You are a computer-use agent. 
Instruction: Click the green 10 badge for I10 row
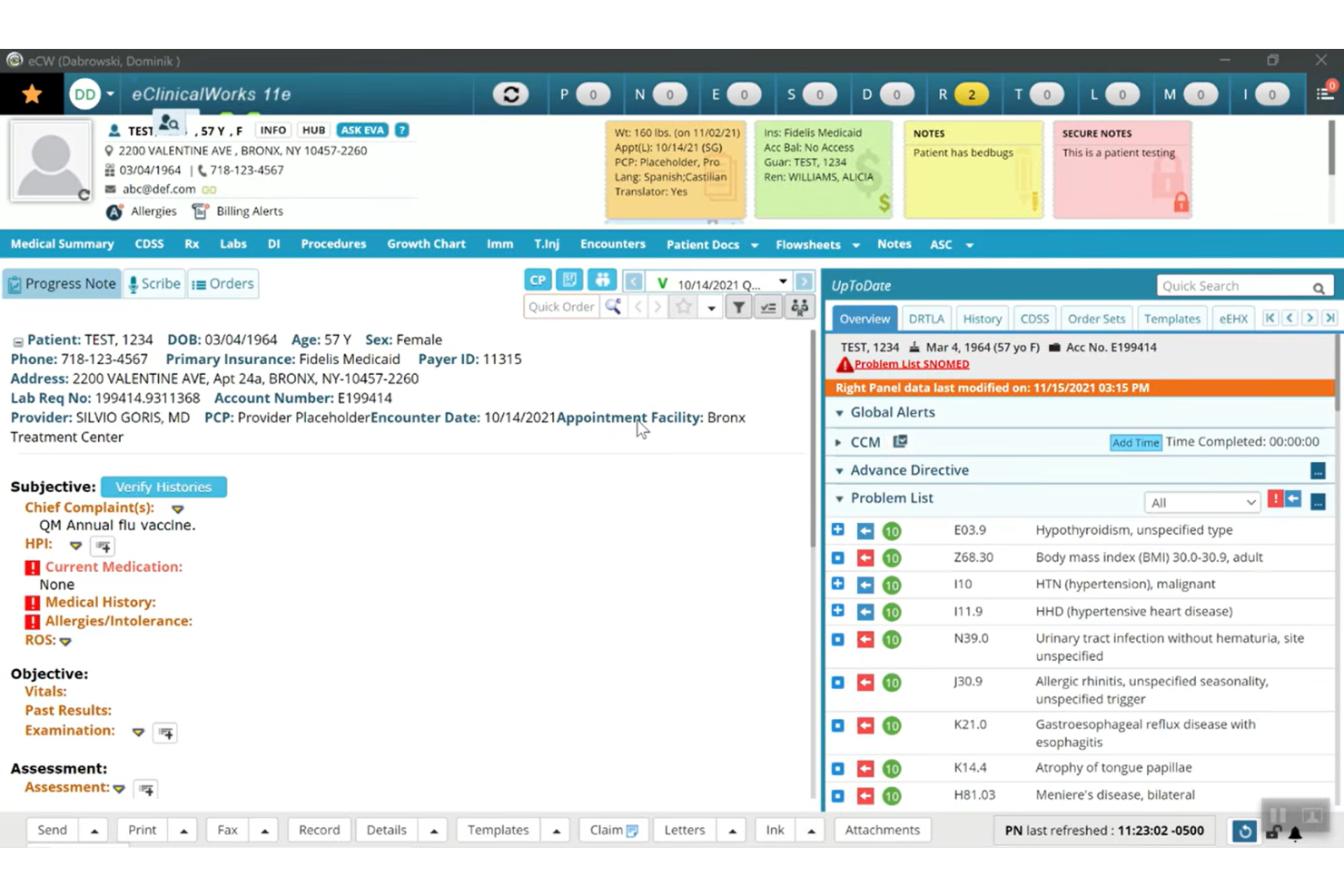click(x=892, y=586)
